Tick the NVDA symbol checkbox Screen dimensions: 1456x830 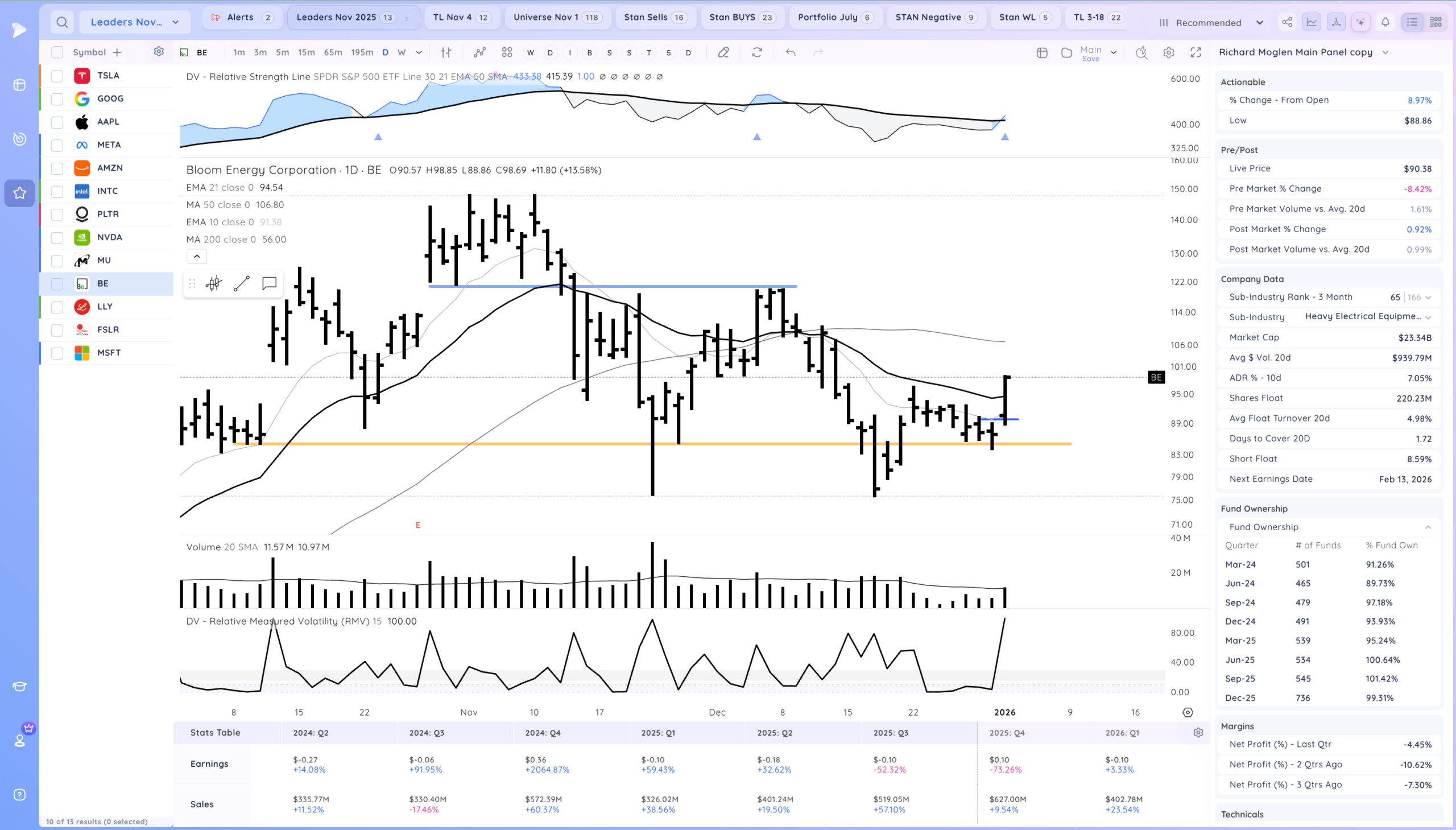[x=57, y=238]
